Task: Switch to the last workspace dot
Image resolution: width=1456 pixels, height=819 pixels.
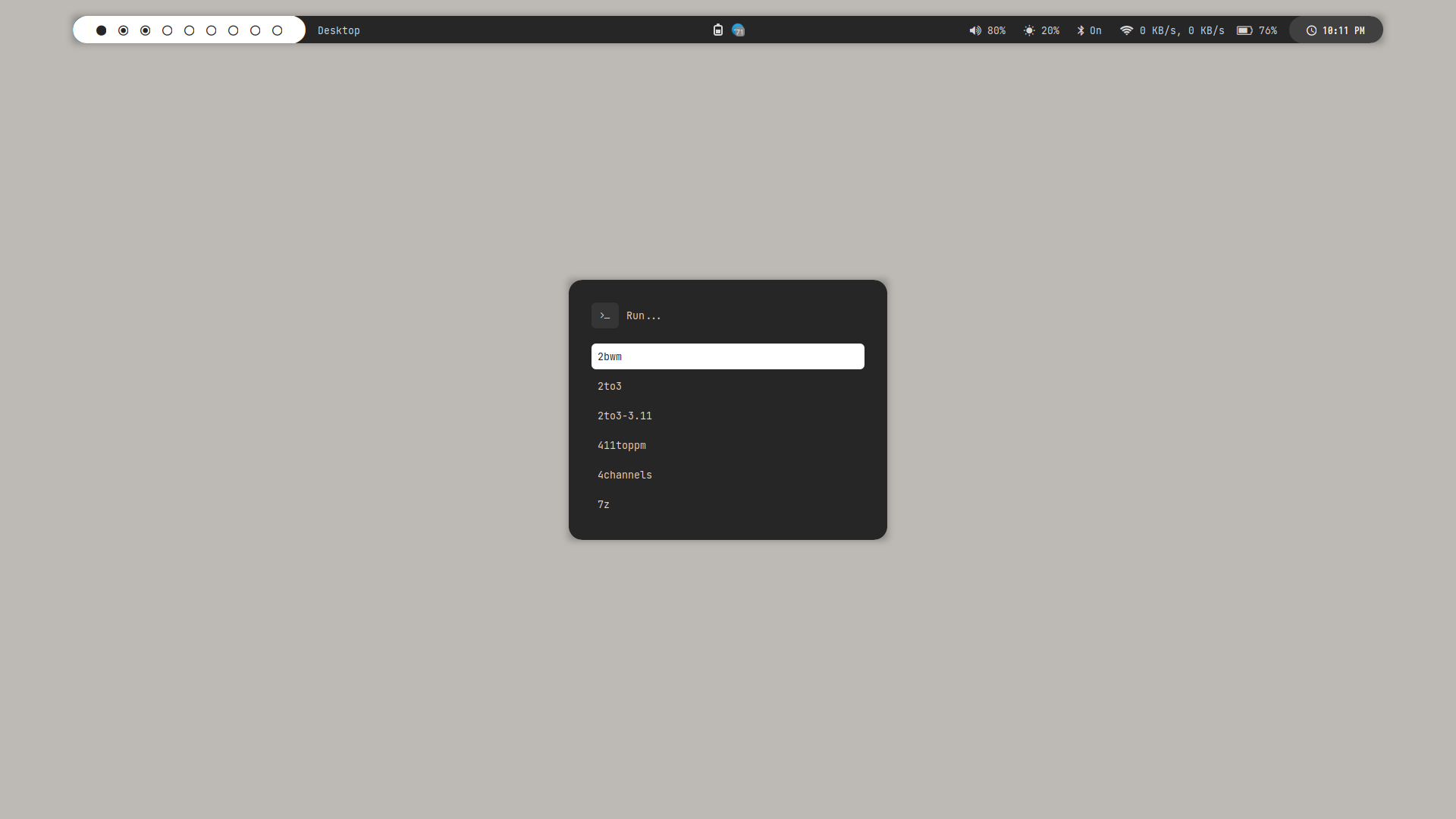Action: click(277, 31)
